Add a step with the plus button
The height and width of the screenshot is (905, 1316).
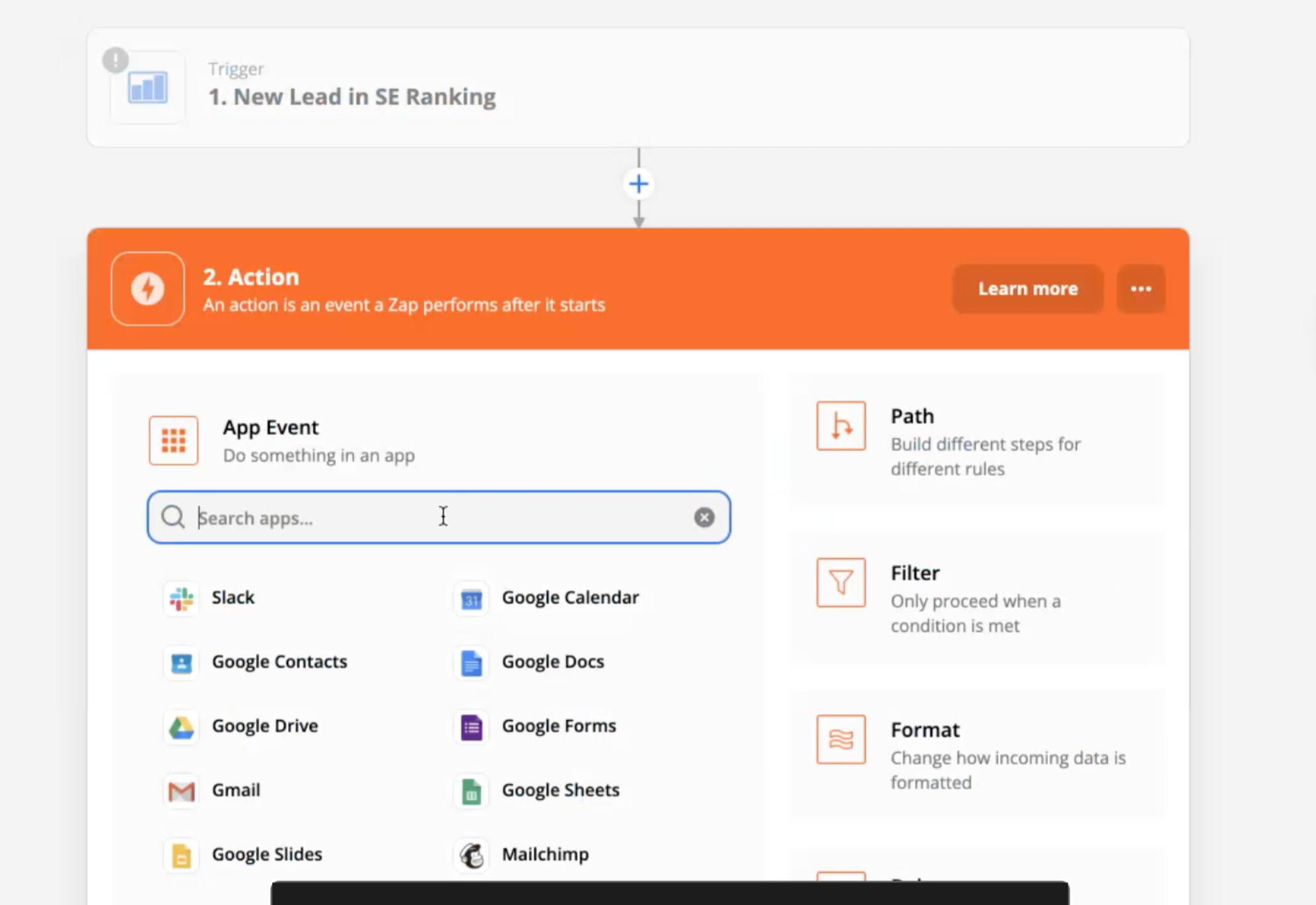click(x=638, y=184)
